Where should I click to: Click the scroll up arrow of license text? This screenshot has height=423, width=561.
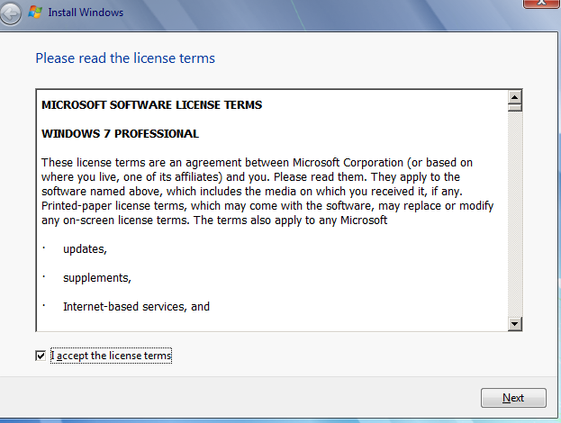[515, 97]
